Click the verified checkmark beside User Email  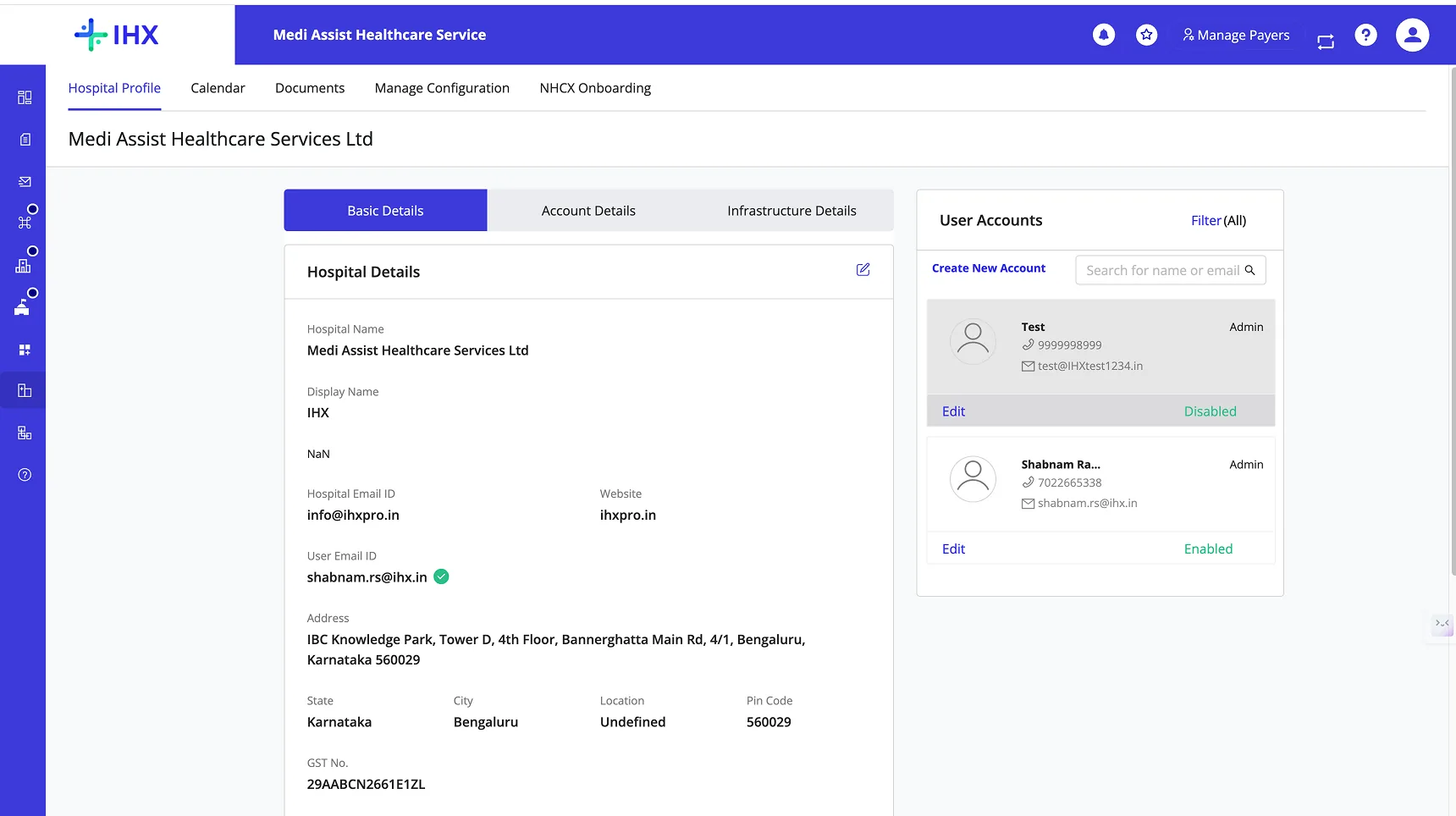point(441,576)
